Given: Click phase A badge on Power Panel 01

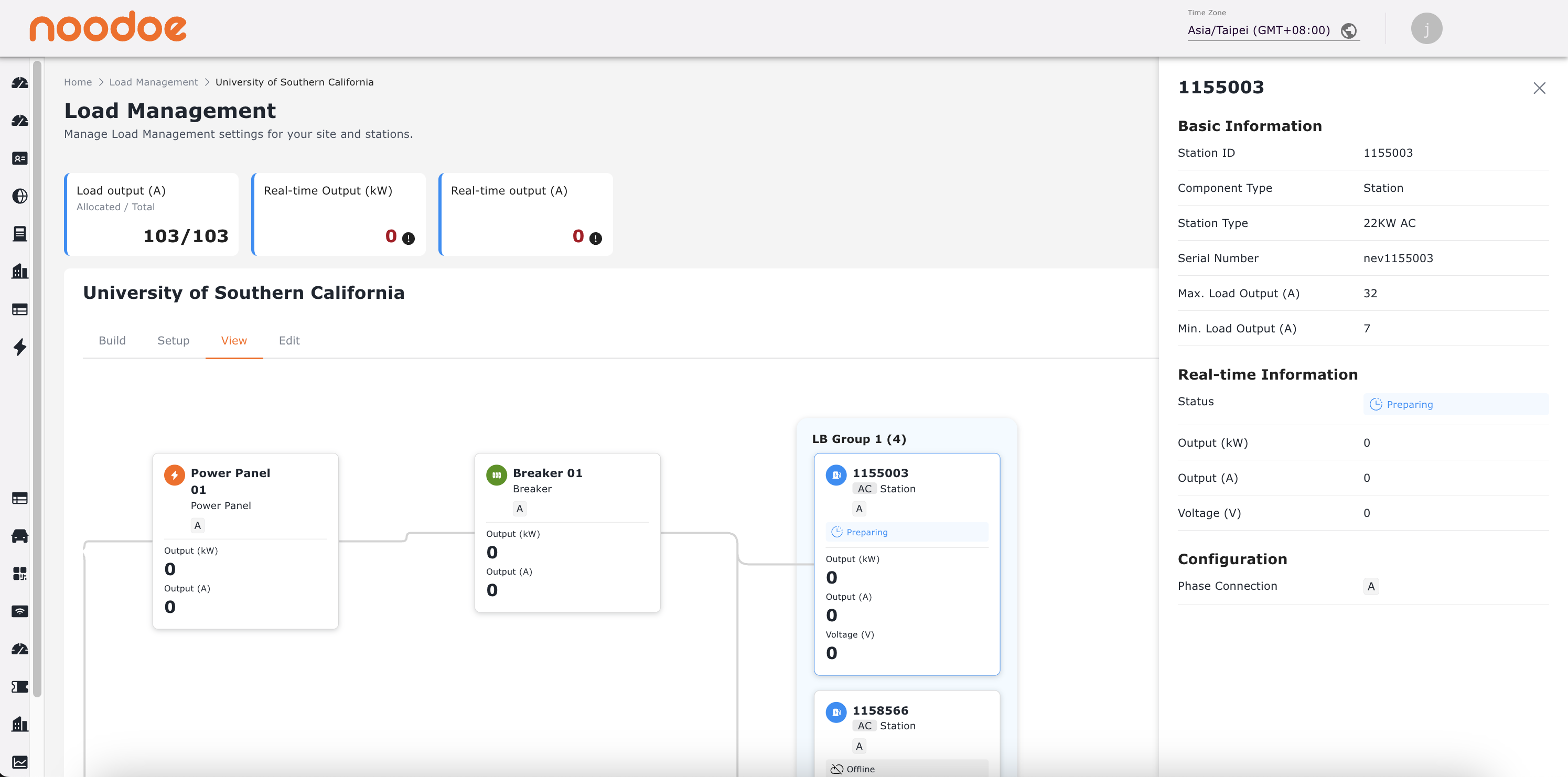Looking at the screenshot, I should tap(197, 526).
